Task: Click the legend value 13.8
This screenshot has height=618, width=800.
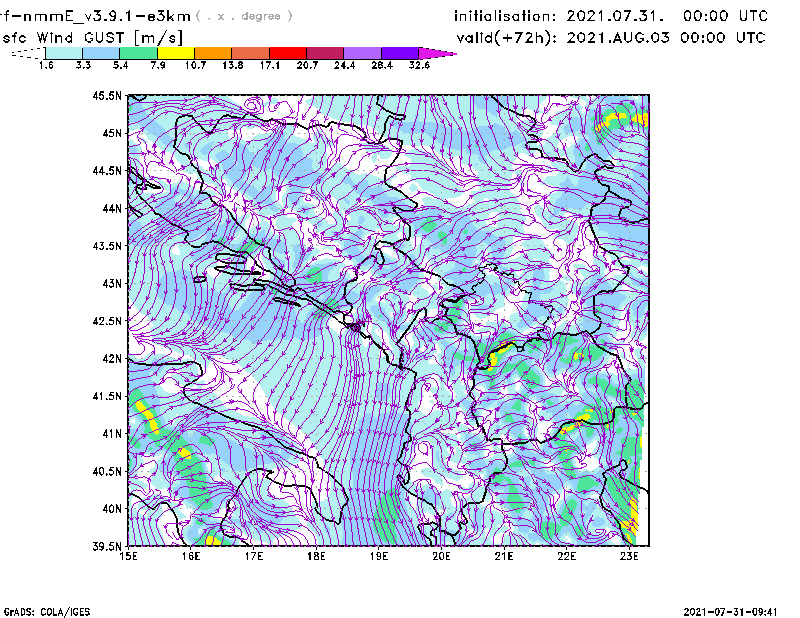Action: point(233,65)
